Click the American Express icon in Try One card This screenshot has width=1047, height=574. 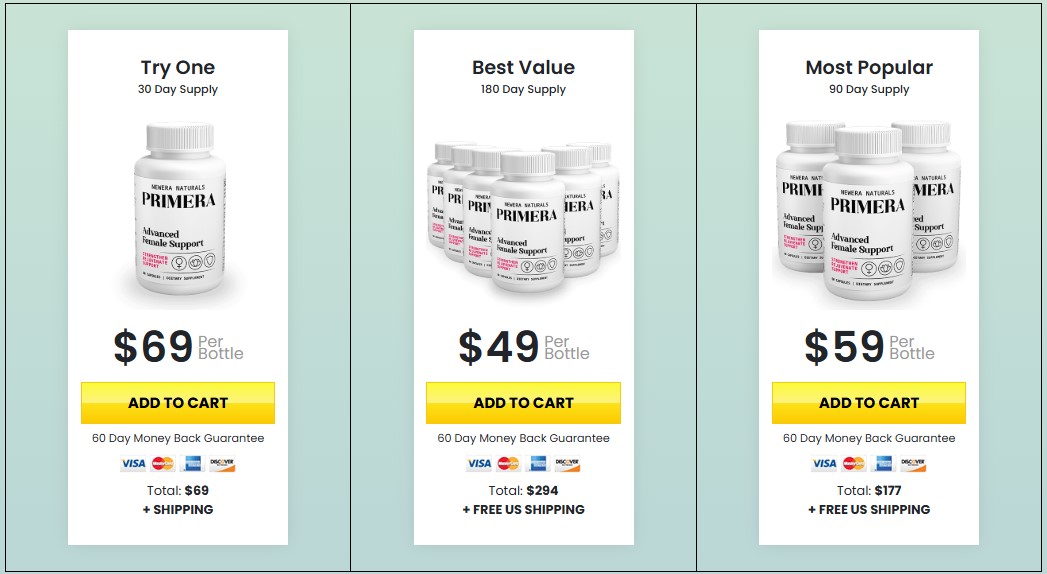[192, 464]
